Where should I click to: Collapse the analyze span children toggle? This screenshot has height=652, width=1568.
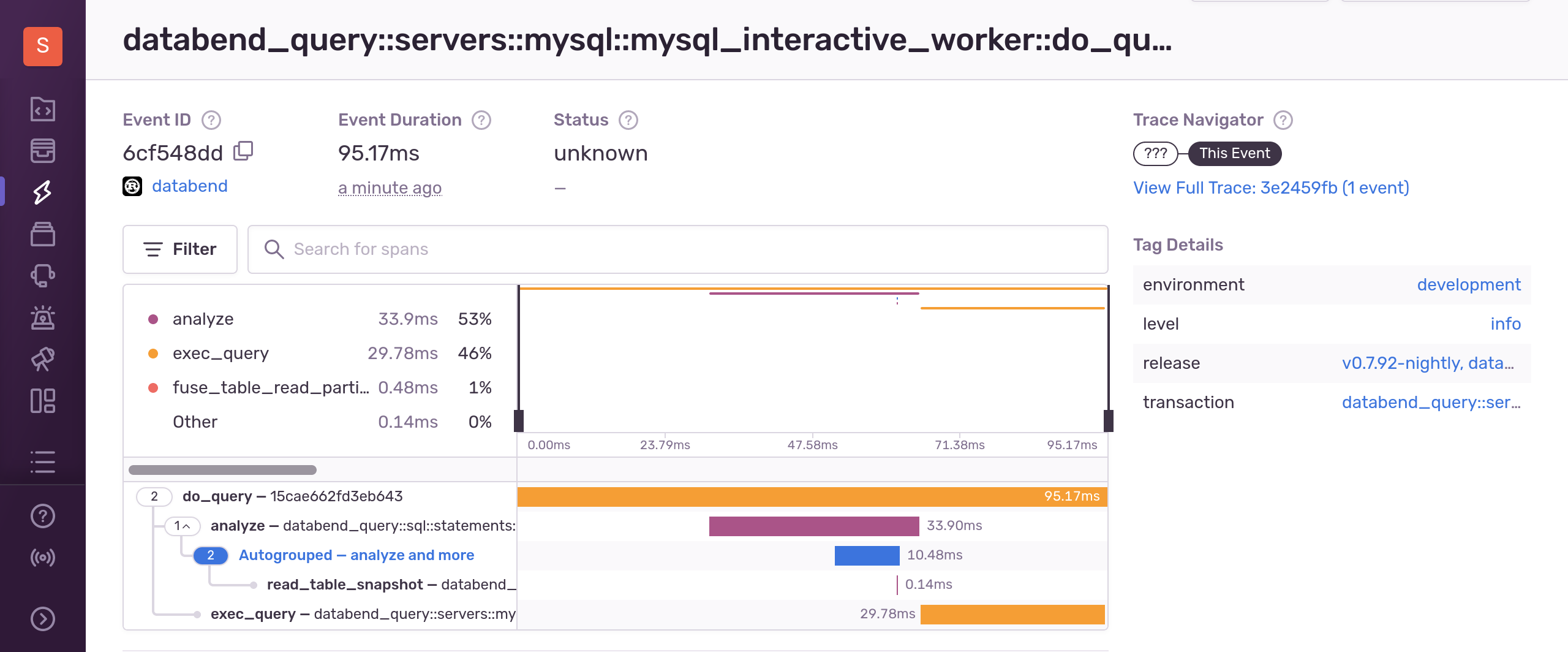point(182,526)
